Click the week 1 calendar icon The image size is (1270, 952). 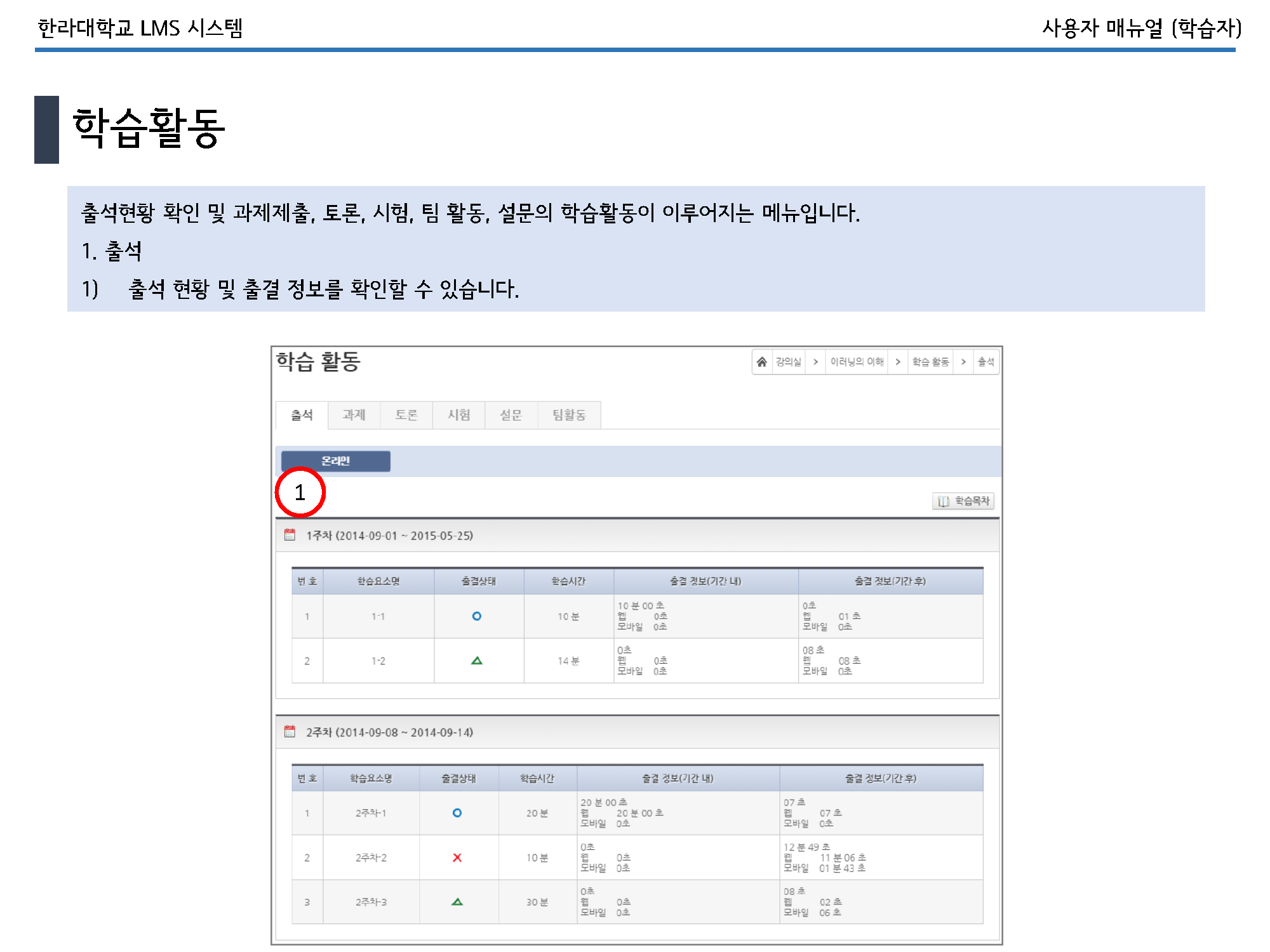(290, 535)
